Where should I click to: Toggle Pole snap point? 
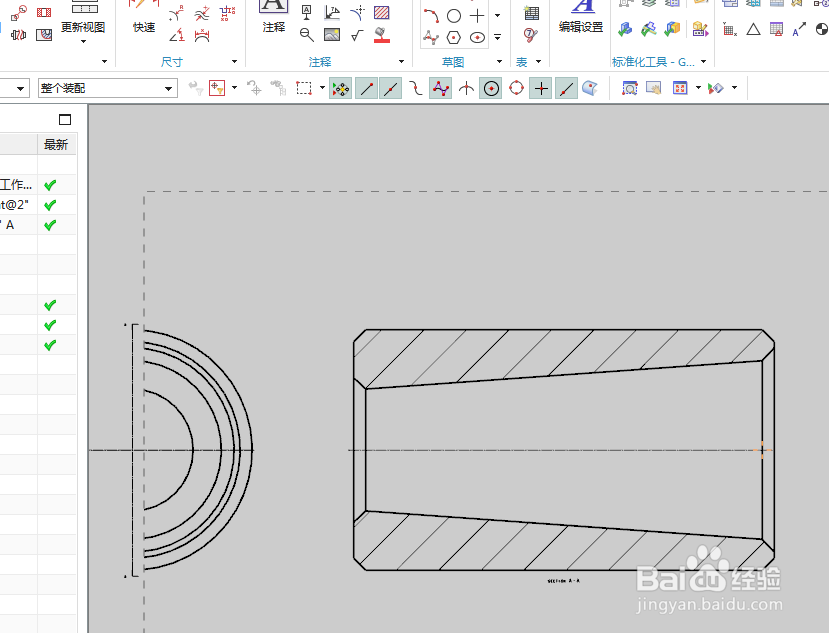[440, 88]
